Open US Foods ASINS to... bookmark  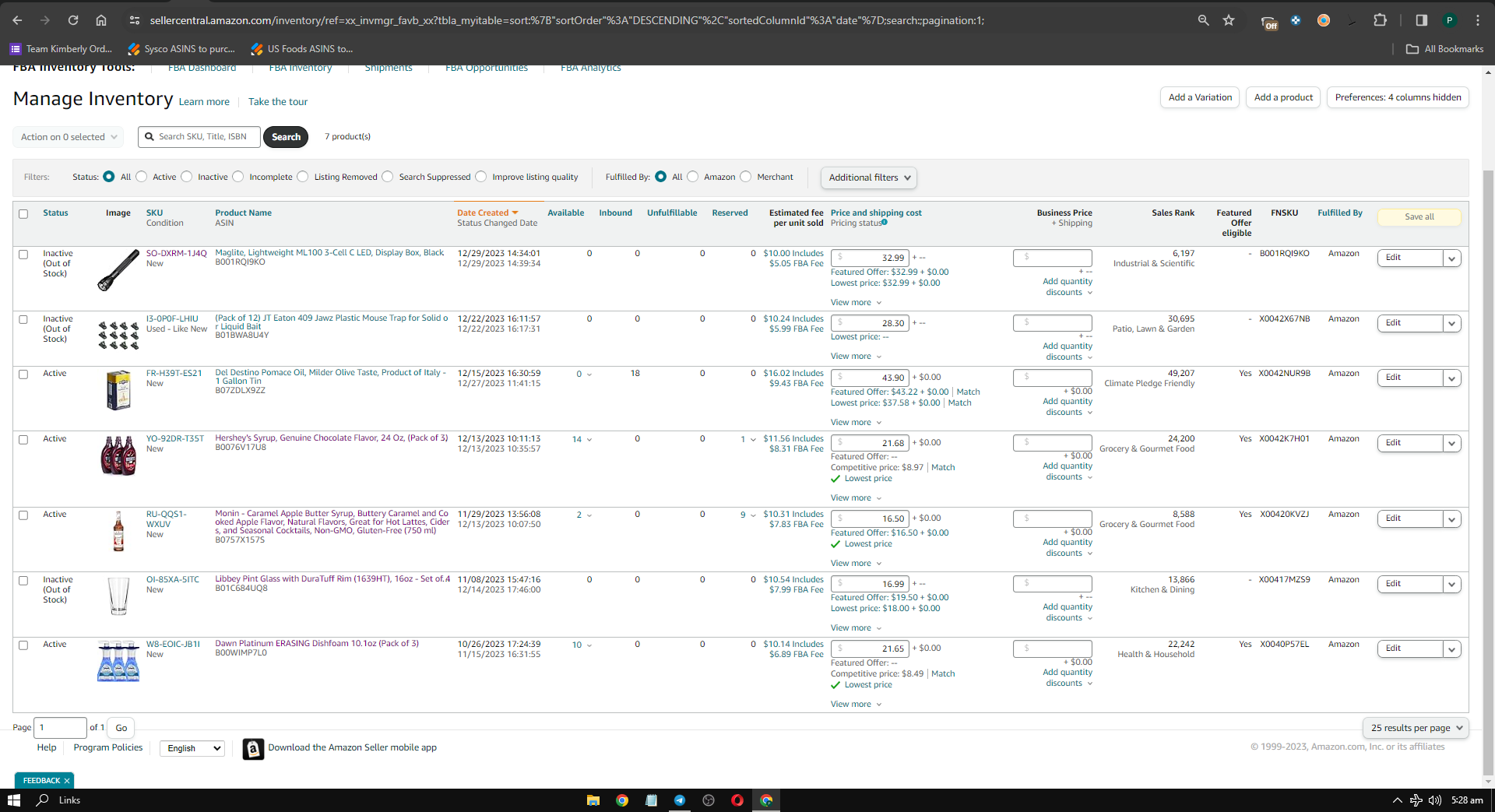tap(301, 49)
